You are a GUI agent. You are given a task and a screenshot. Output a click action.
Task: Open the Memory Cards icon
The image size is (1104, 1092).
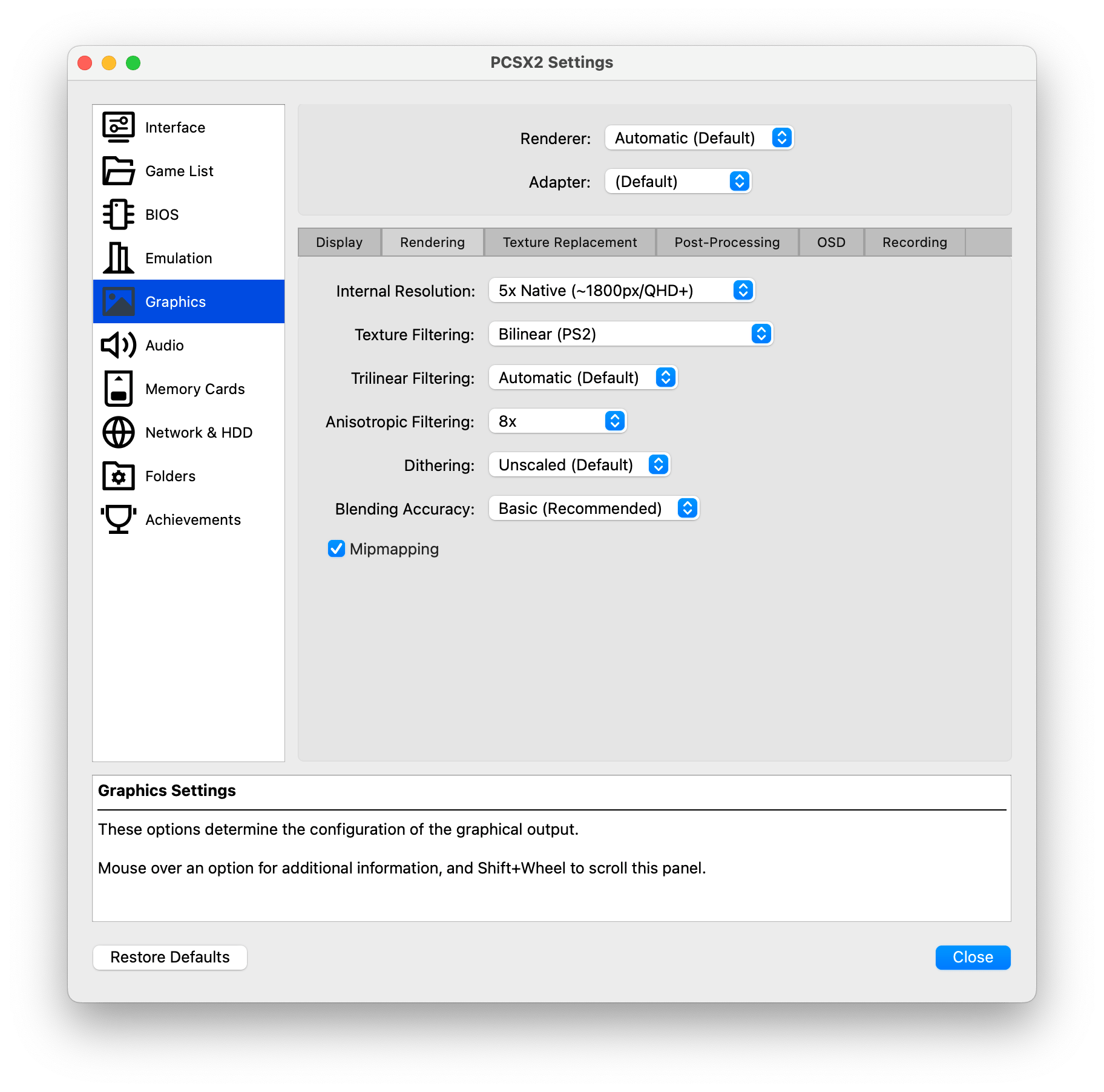pos(119,389)
